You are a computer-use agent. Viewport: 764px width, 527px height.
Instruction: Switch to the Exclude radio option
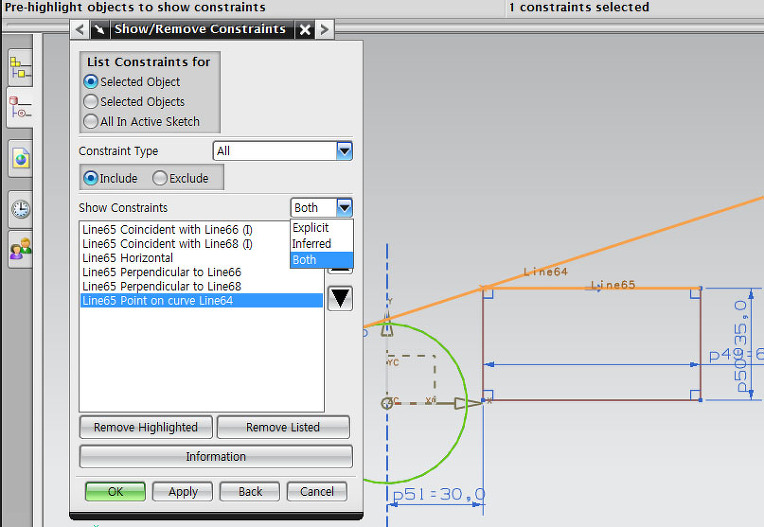click(x=159, y=178)
